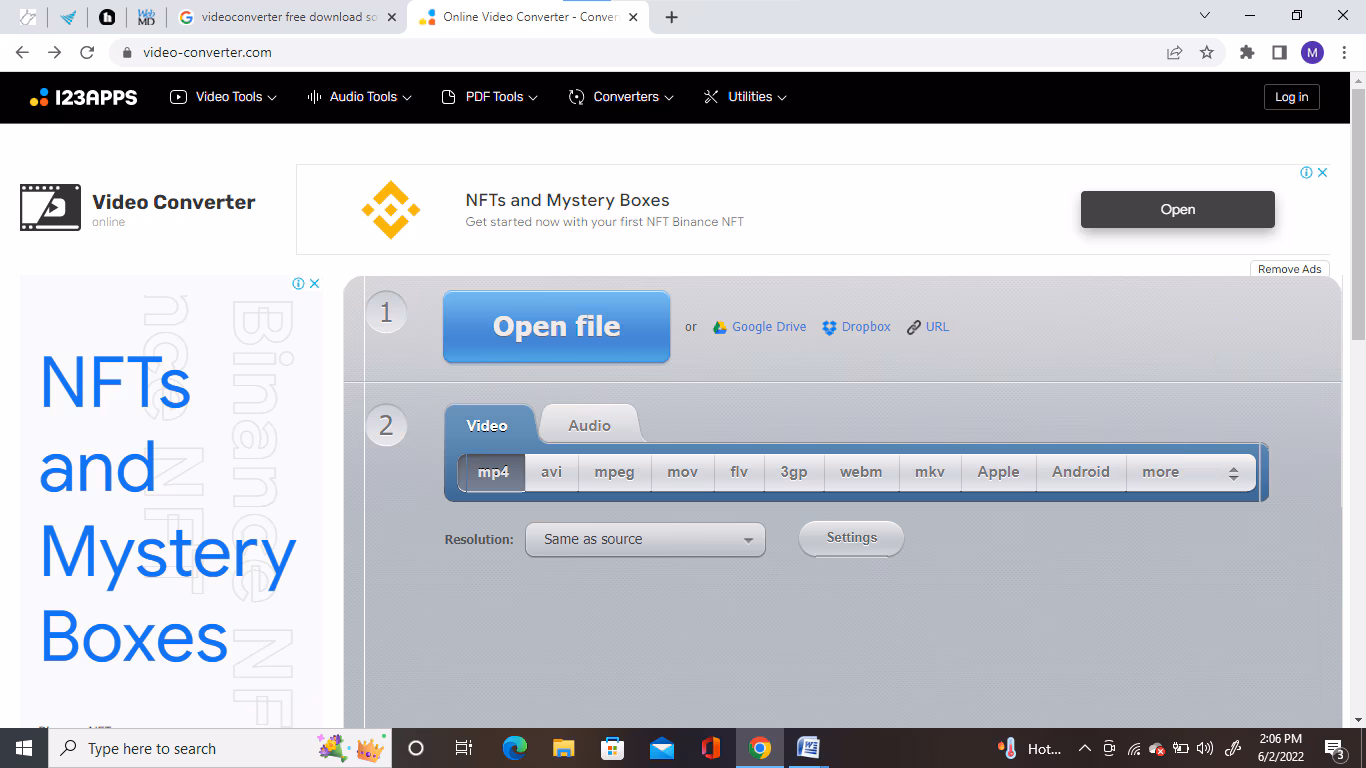This screenshot has width=1366, height=768.
Task: Expand the PDF Tools menu
Action: [490, 97]
